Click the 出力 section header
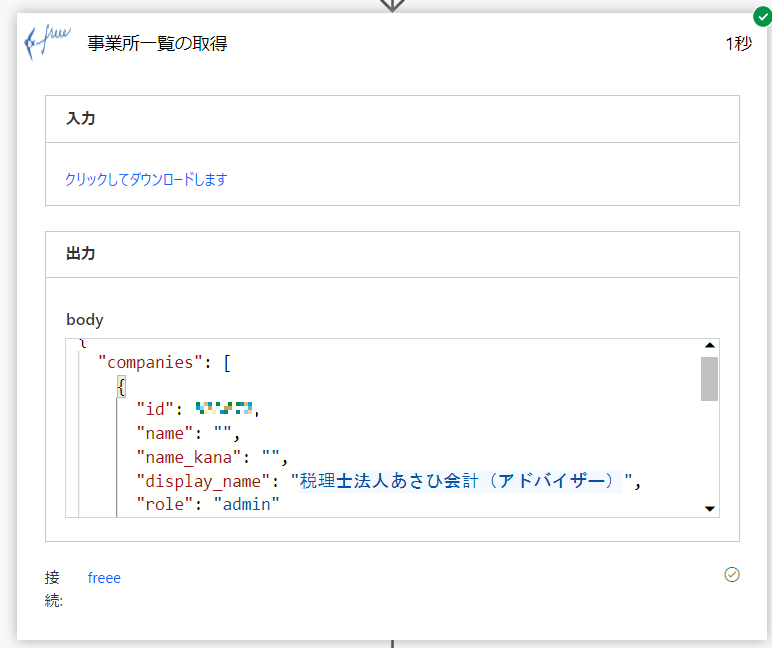Screen dimensions: 772x648 (x=392, y=254)
